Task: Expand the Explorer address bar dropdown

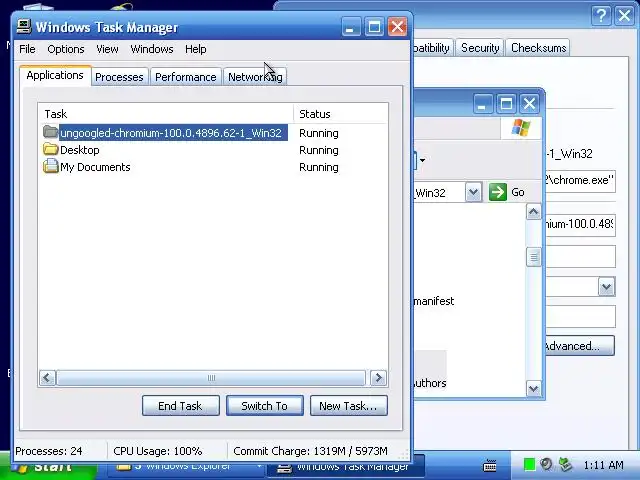Action: [473, 192]
